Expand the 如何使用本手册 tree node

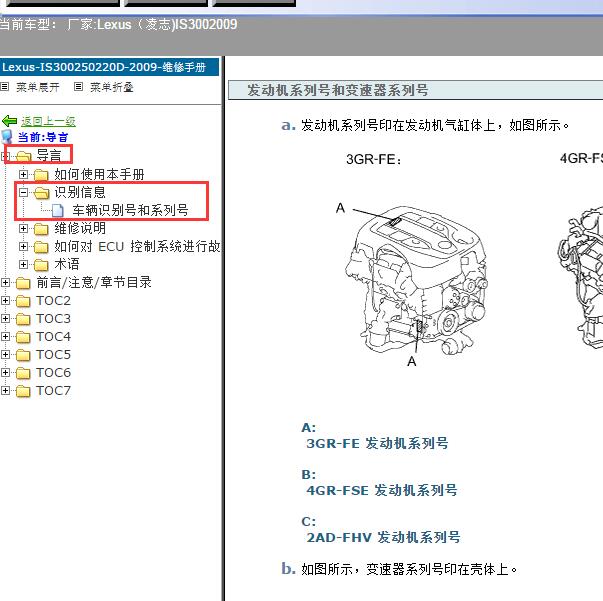(24, 174)
